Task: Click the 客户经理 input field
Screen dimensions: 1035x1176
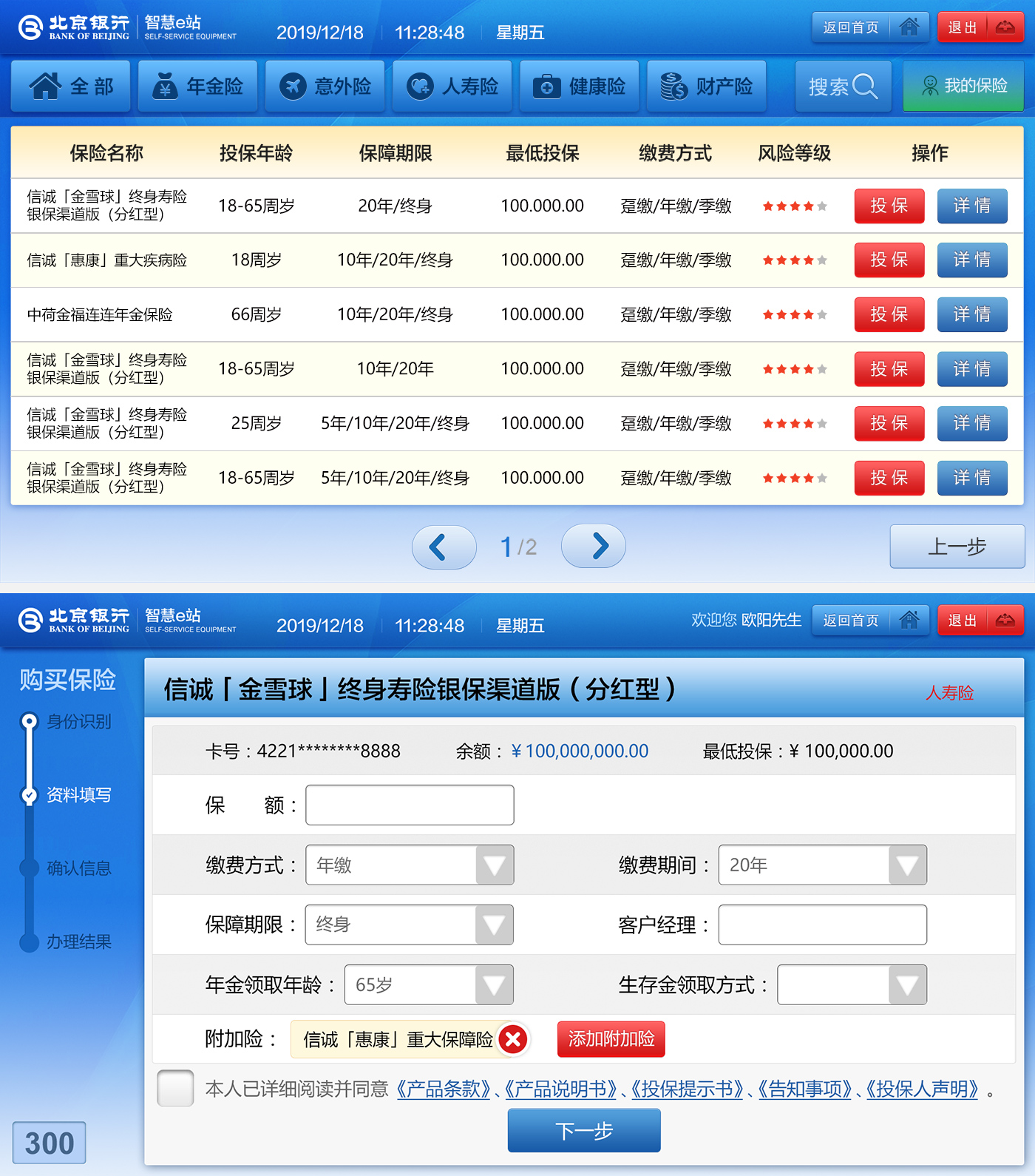Action: [x=823, y=925]
